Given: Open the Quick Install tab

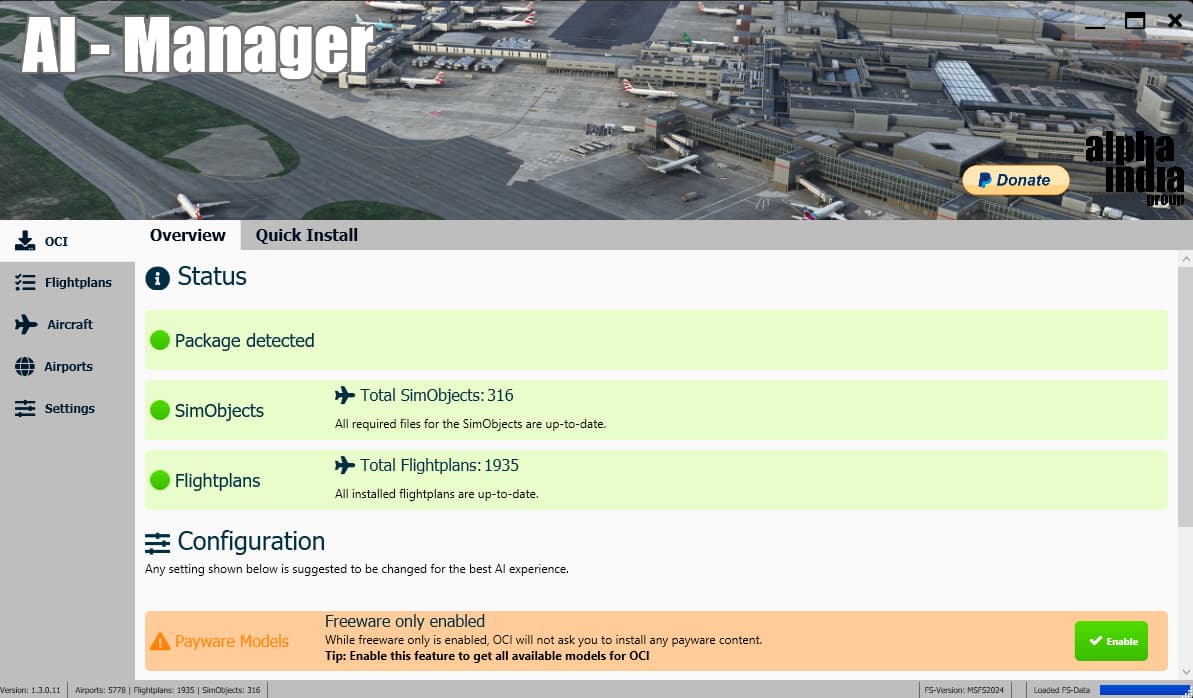Looking at the screenshot, I should 307,235.
